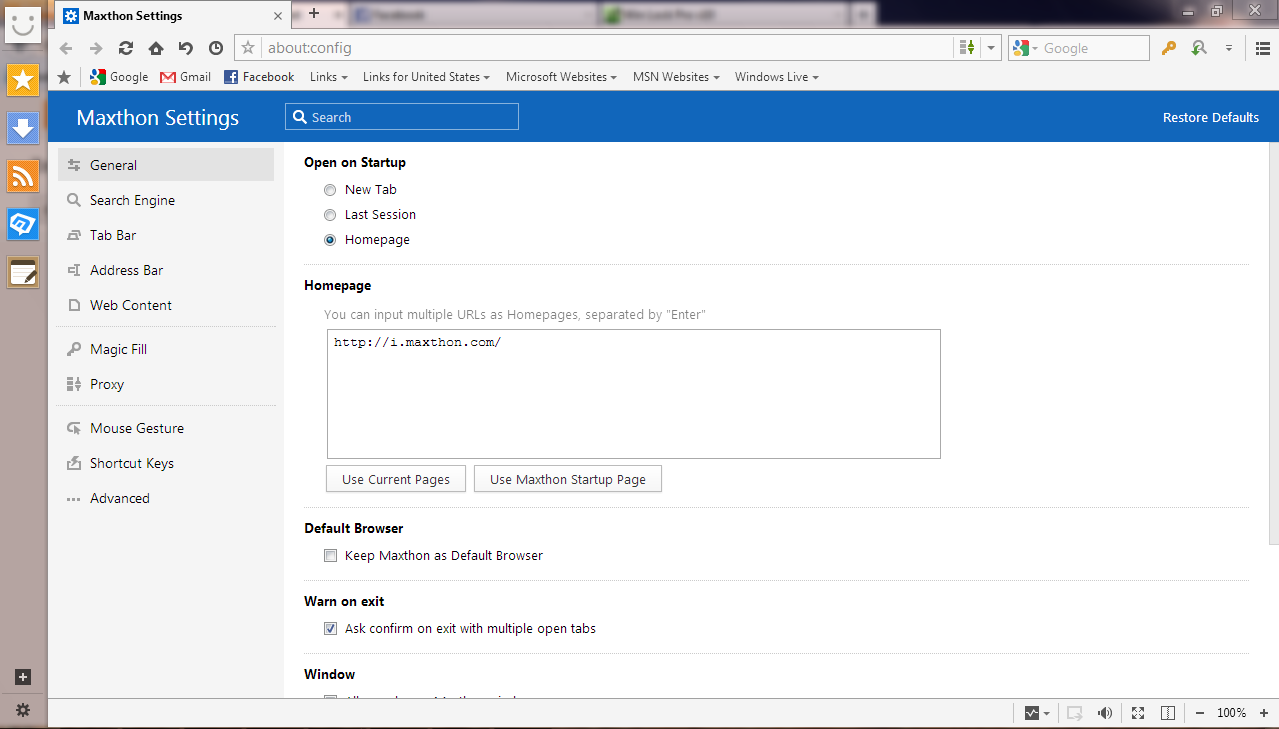This screenshot has height=729, width=1279.
Task: Bookmark page with address bar star
Action: click(x=249, y=48)
